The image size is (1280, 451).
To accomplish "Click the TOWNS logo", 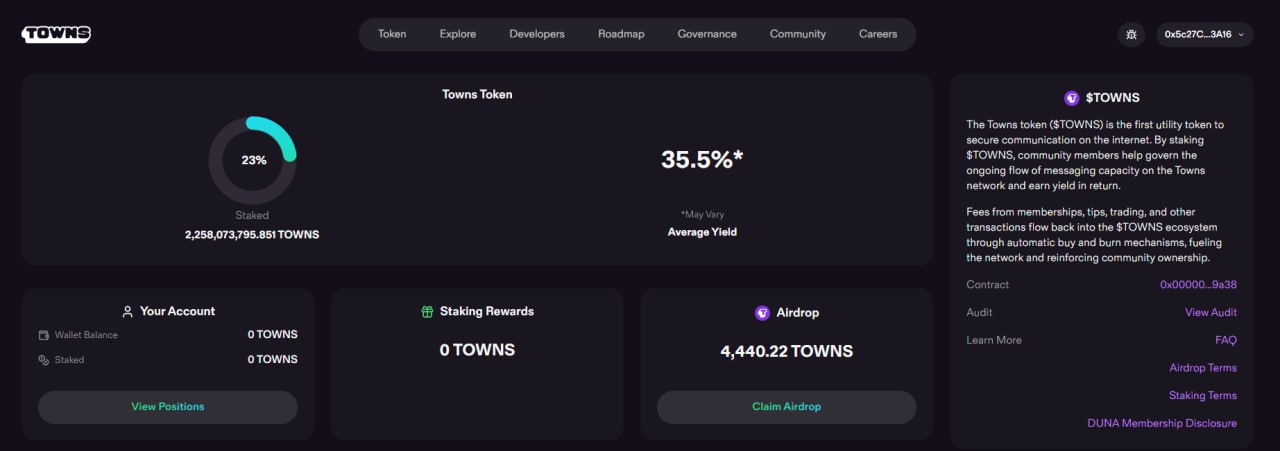I will [x=57, y=34].
